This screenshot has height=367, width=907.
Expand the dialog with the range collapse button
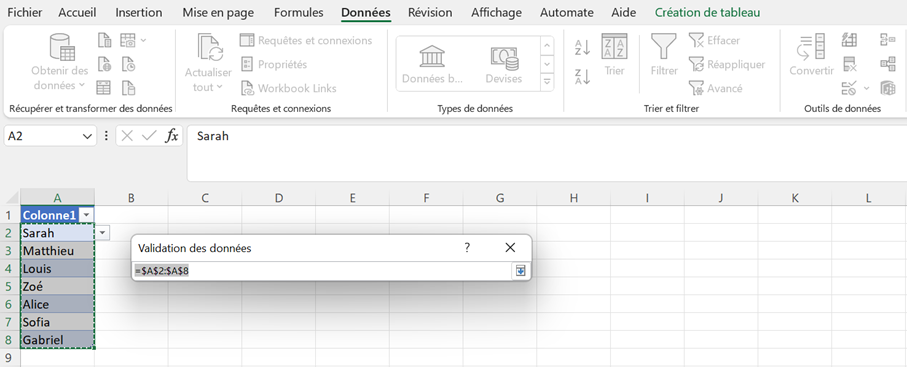521,270
